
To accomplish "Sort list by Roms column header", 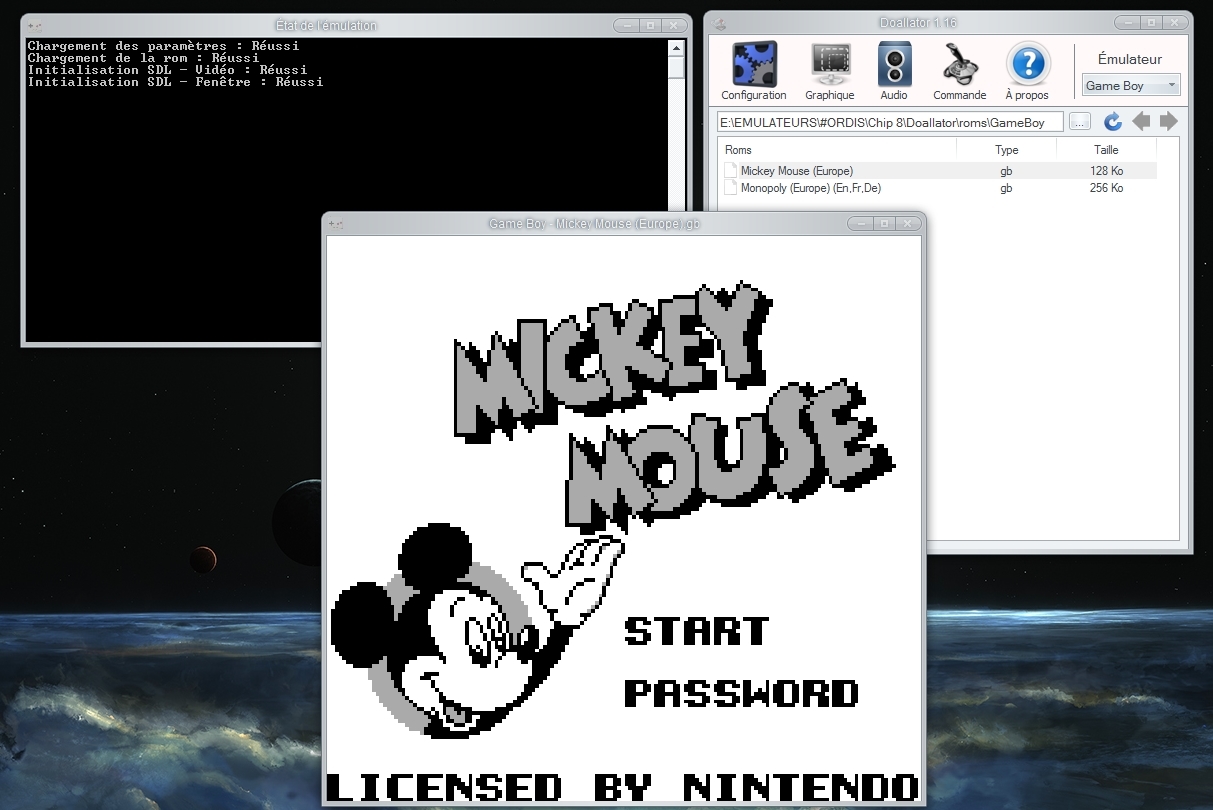I will pos(837,150).
